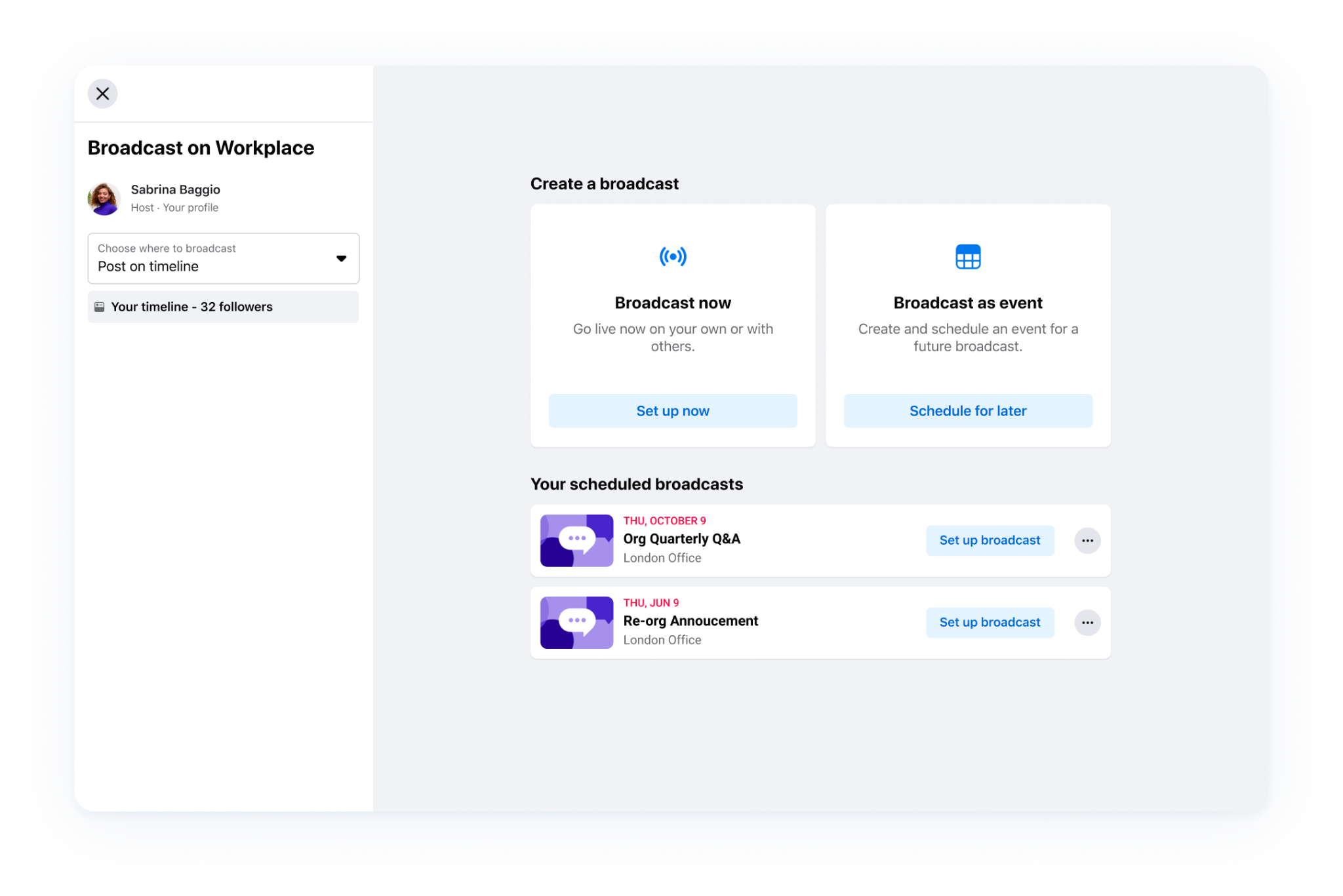Click the THU, JUN 9 date label

coord(651,602)
